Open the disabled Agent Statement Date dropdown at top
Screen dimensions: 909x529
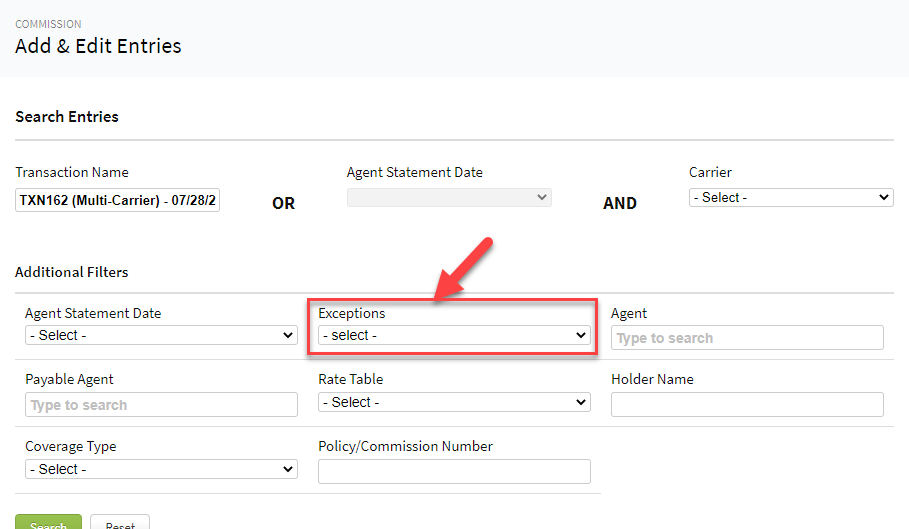point(449,198)
